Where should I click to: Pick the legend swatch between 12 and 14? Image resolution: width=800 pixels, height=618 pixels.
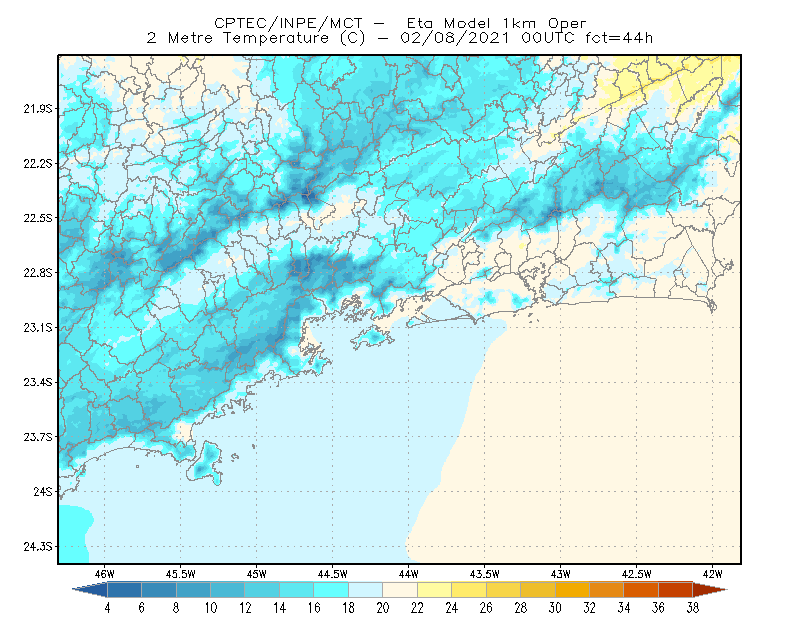(x=262, y=590)
